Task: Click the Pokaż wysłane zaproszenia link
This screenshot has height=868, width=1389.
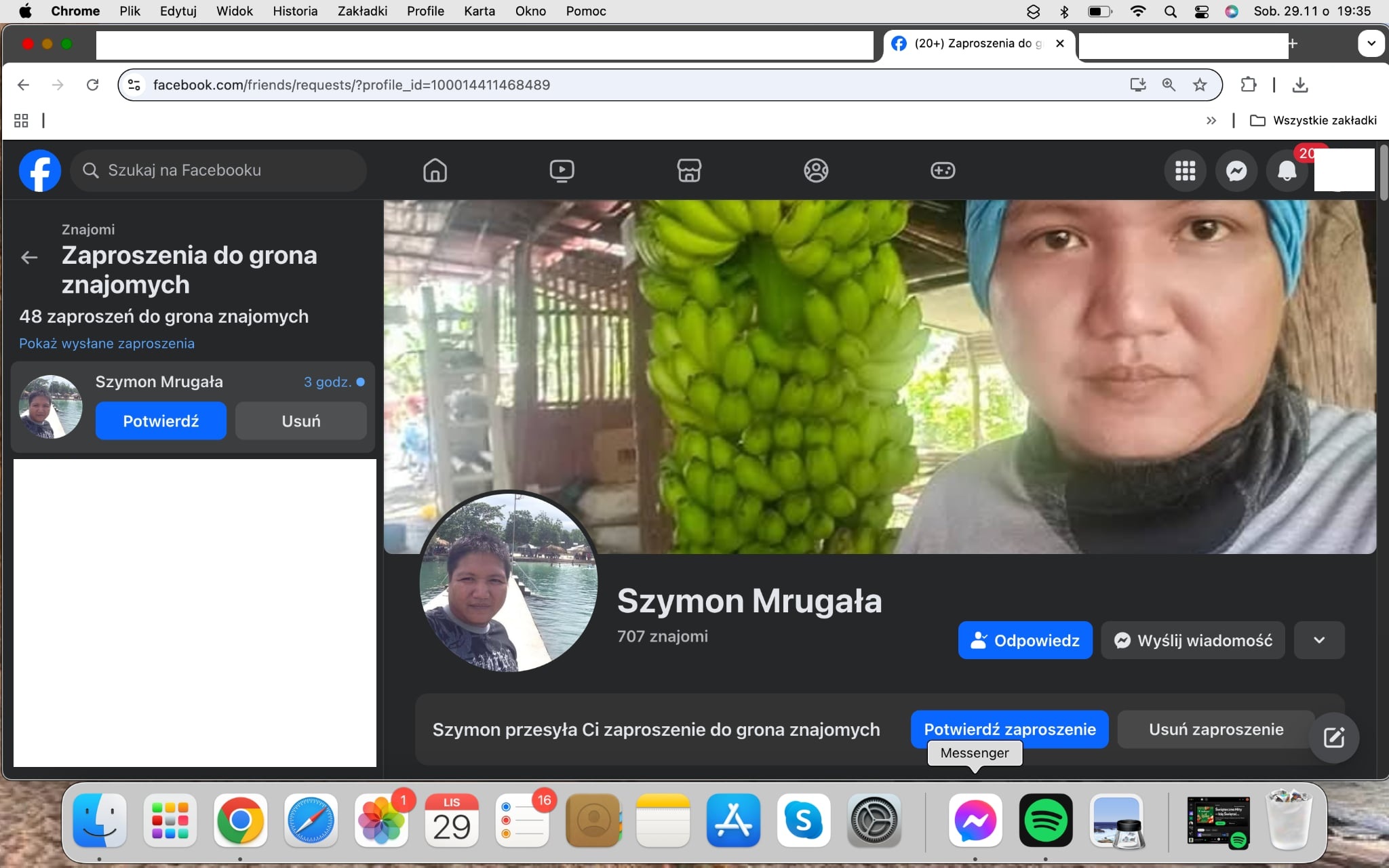Action: click(106, 343)
